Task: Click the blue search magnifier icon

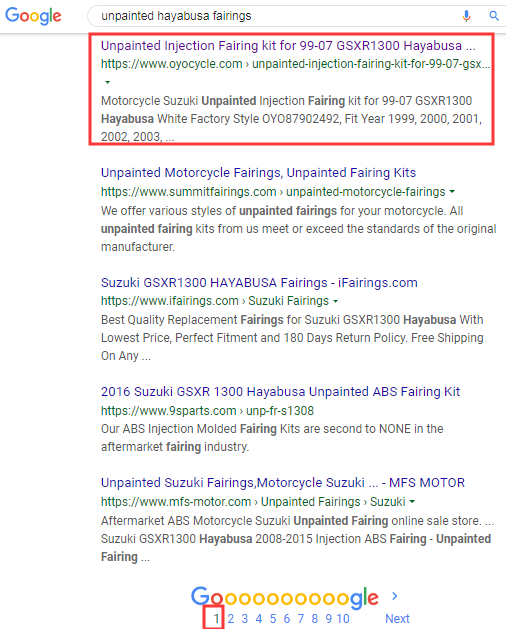Action: coord(494,16)
